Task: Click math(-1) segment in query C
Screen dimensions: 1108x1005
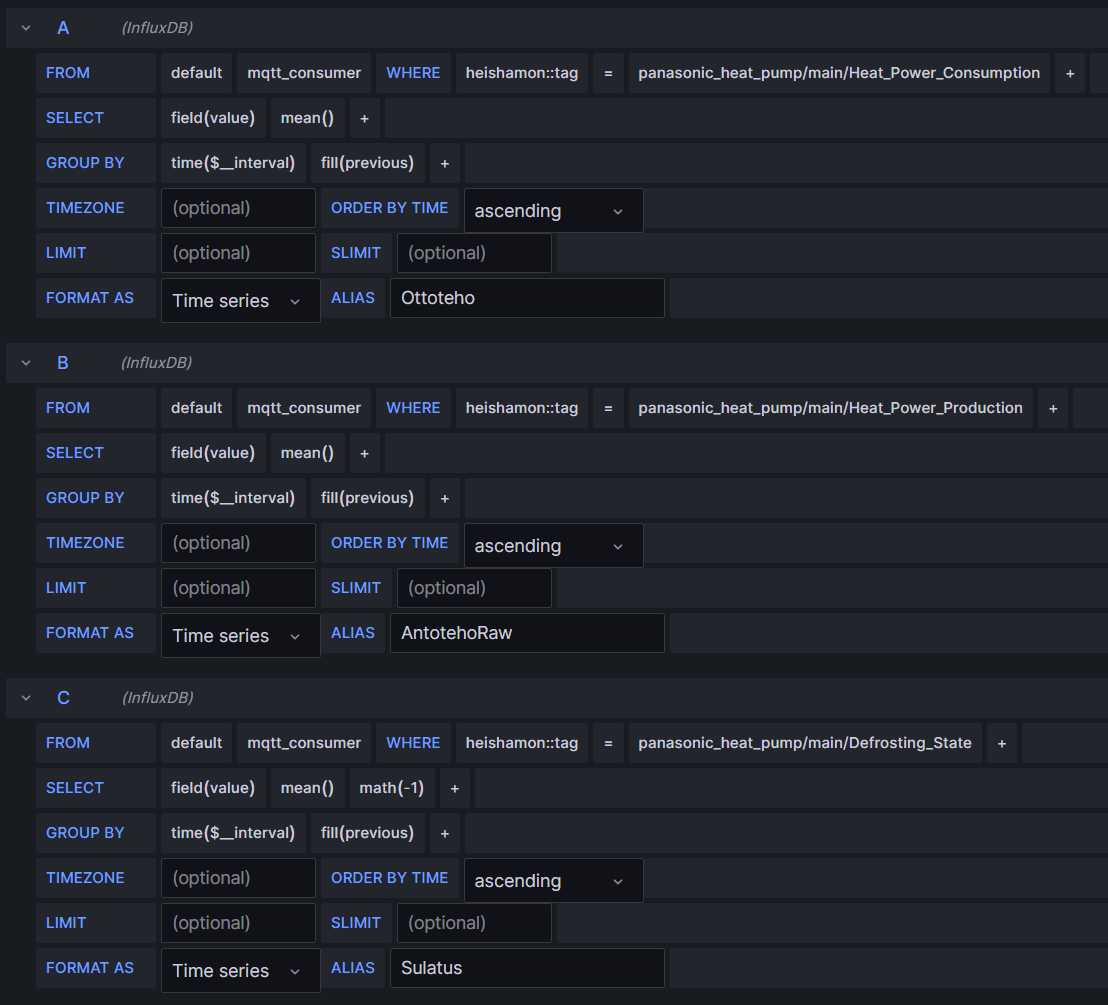Action: pyautogui.click(x=391, y=789)
